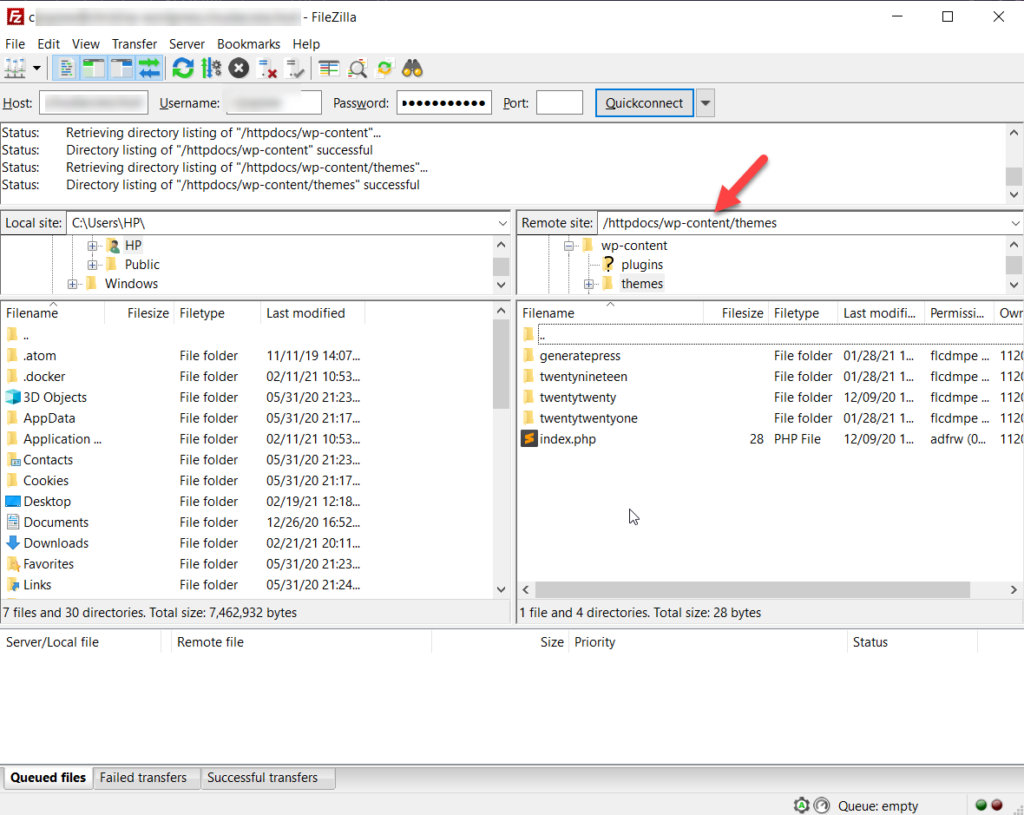
Task: Select the .docker folder row
Action: 247,376
